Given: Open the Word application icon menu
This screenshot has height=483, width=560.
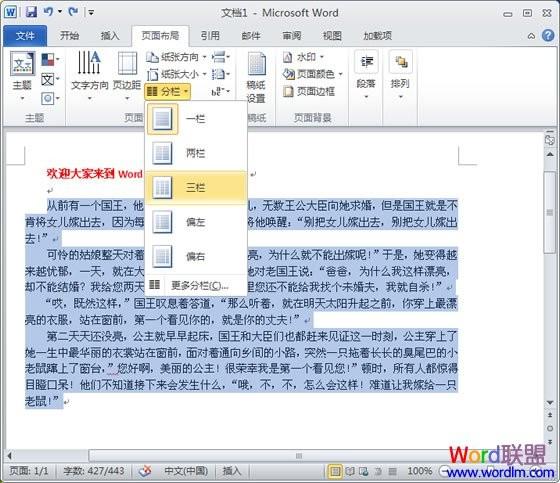Looking at the screenshot, I should 10,12.
